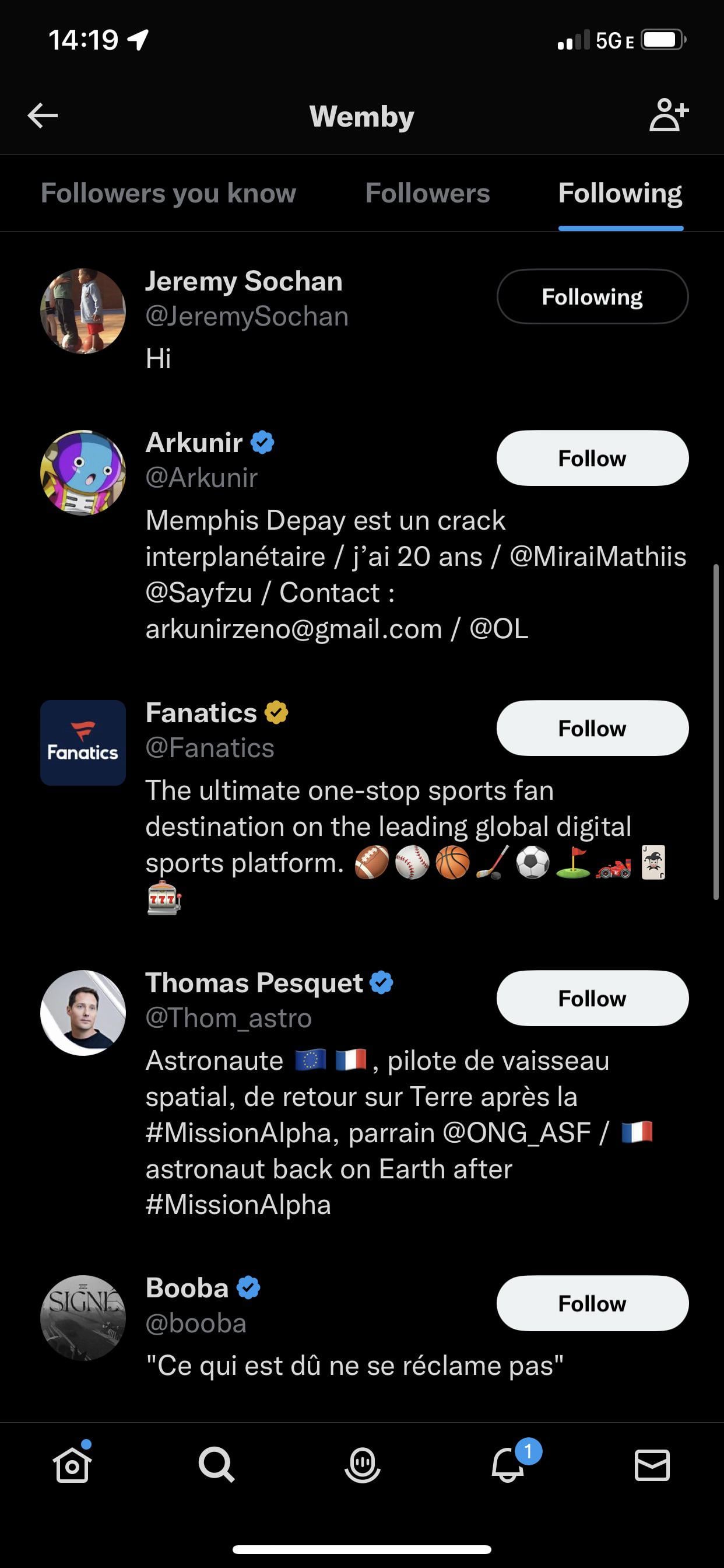This screenshot has height=1568, width=724.
Task: Tap Fanatics' gold verified badge
Action: click(x=276, y=712)
